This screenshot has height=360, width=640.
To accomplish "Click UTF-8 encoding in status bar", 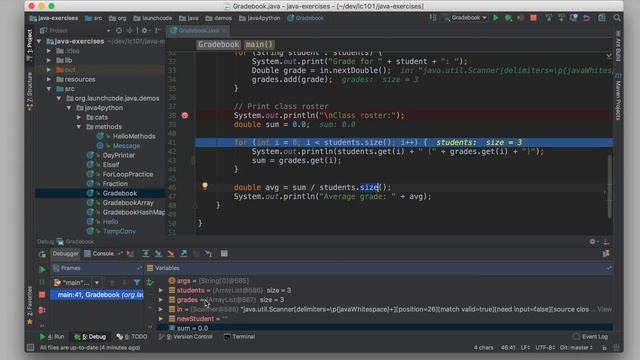I will [545, 348].
